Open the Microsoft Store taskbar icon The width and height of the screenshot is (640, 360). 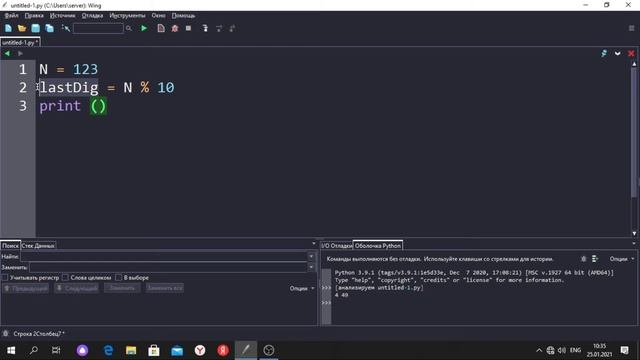point(154,350)
